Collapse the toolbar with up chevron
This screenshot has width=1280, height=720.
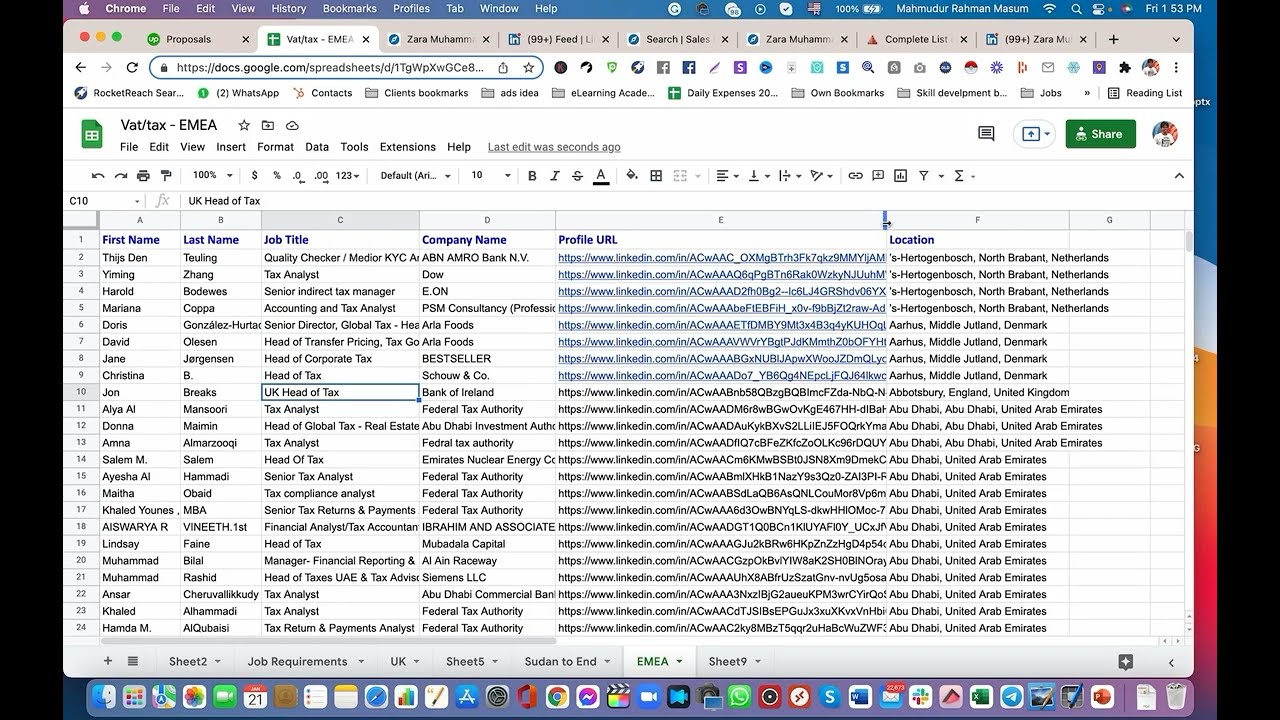1179,176
